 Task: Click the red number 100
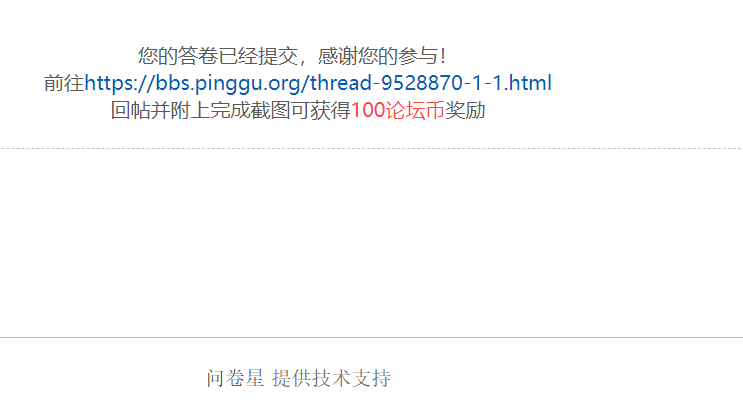(x=368, y=111)
